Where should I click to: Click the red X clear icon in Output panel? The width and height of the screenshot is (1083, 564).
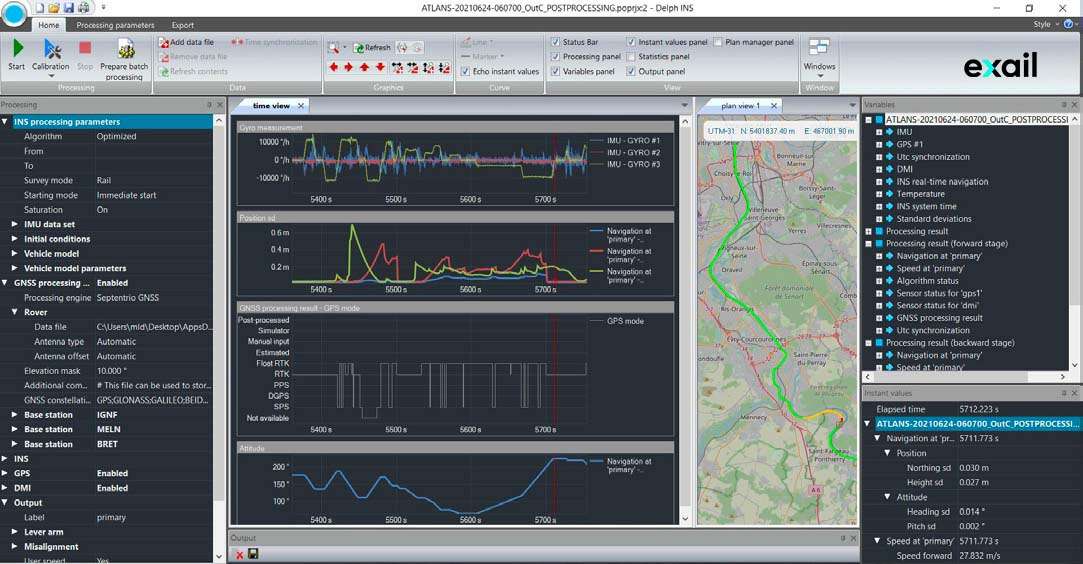240,554
